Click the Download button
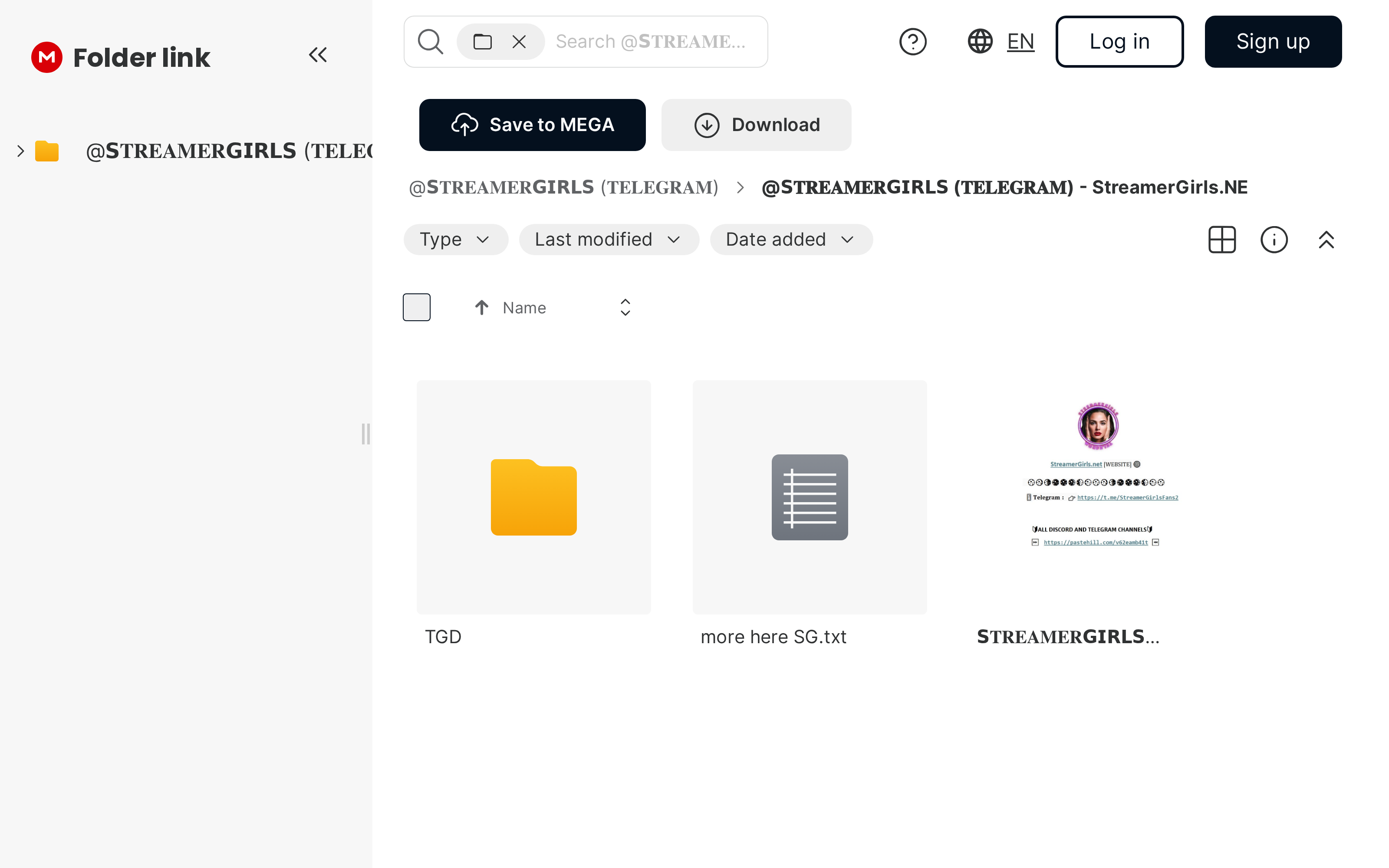This screenshot has height=868, width=1389. 756,125
